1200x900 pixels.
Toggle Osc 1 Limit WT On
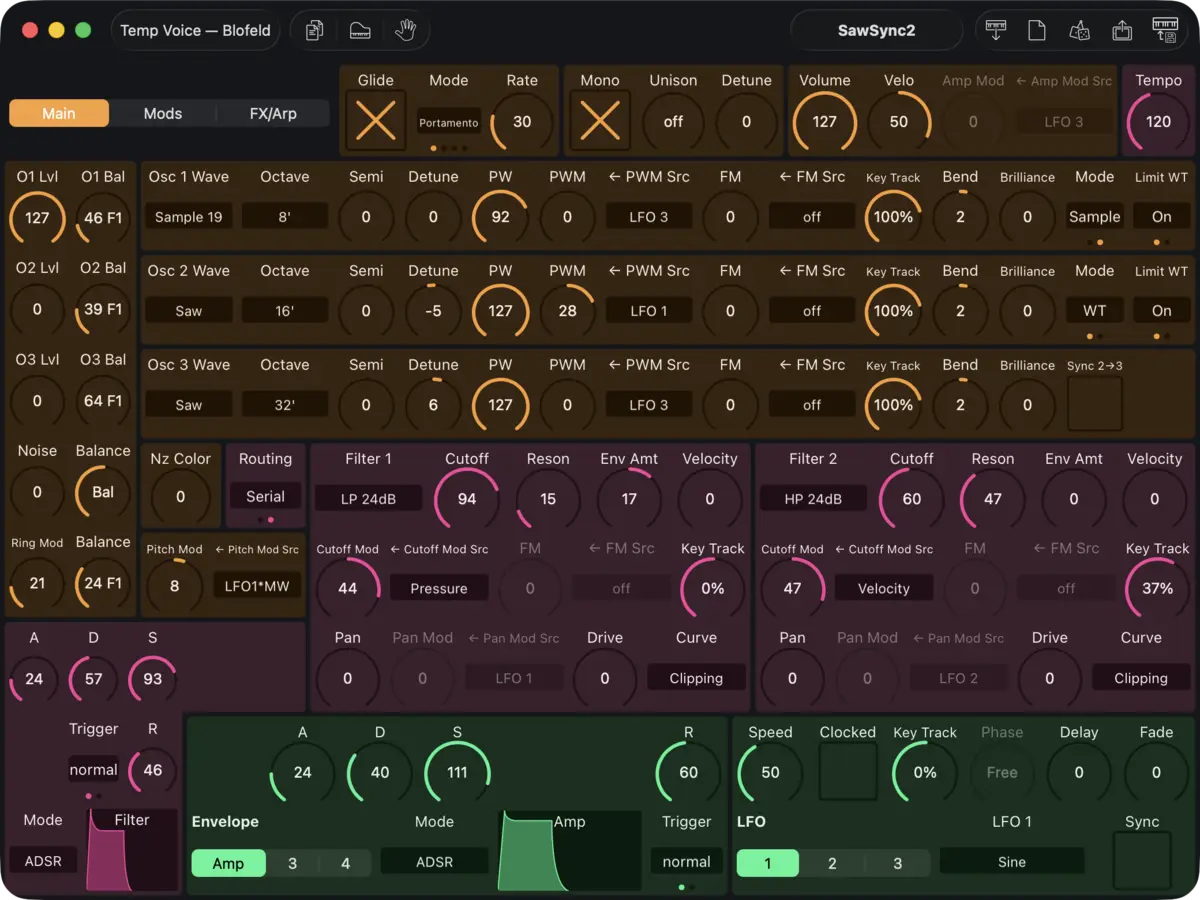click(x=1161, y=216)
